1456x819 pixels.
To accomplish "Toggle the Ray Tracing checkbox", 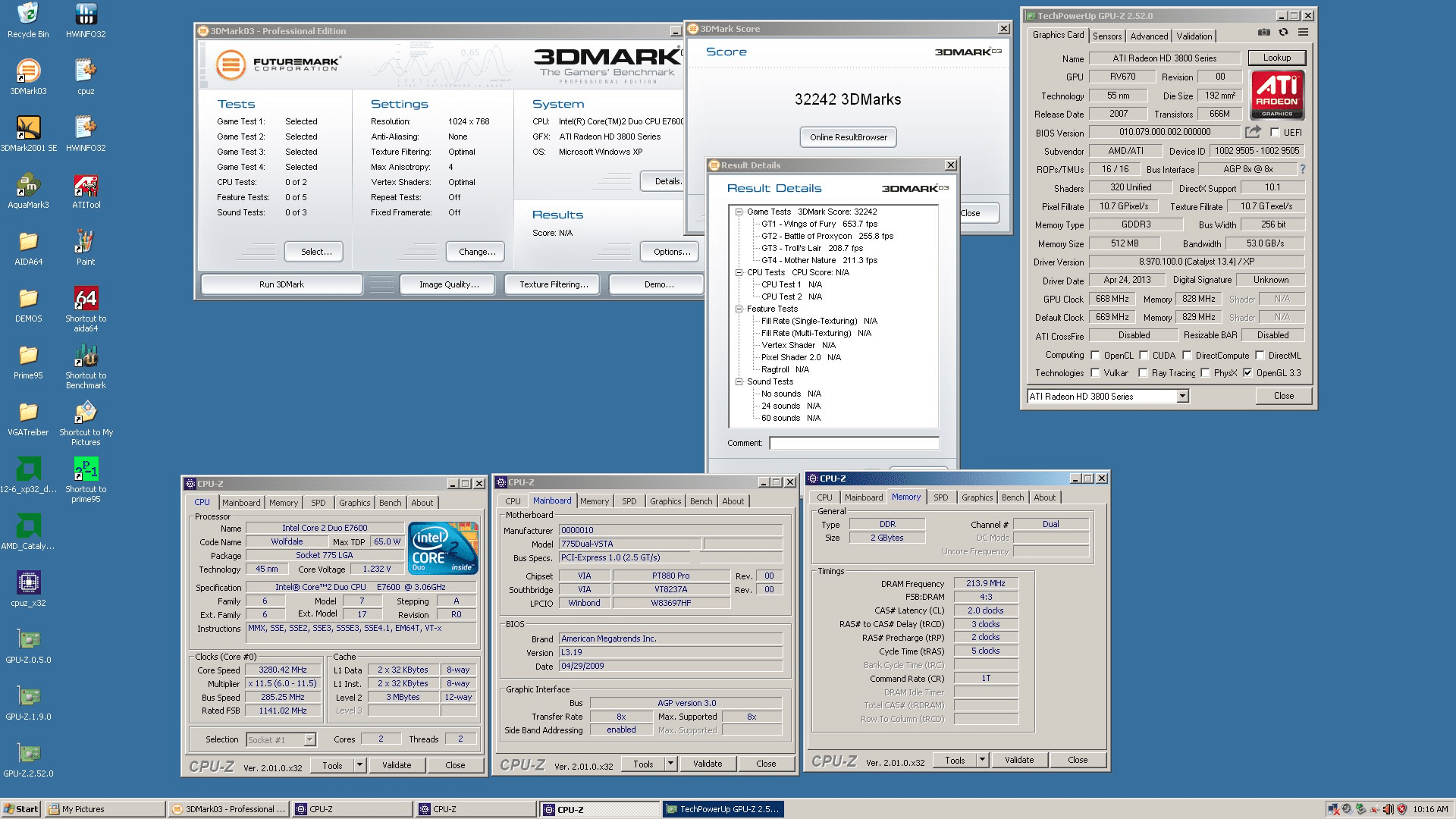I will point(1143,372).
